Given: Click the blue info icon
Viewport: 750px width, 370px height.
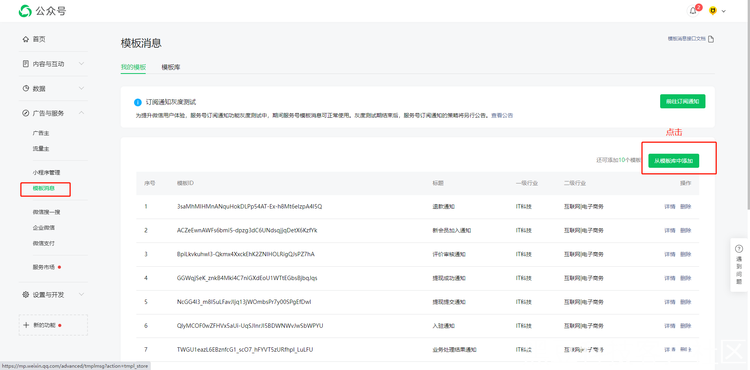Looking at the screenshot, I should tap(138, 102).
